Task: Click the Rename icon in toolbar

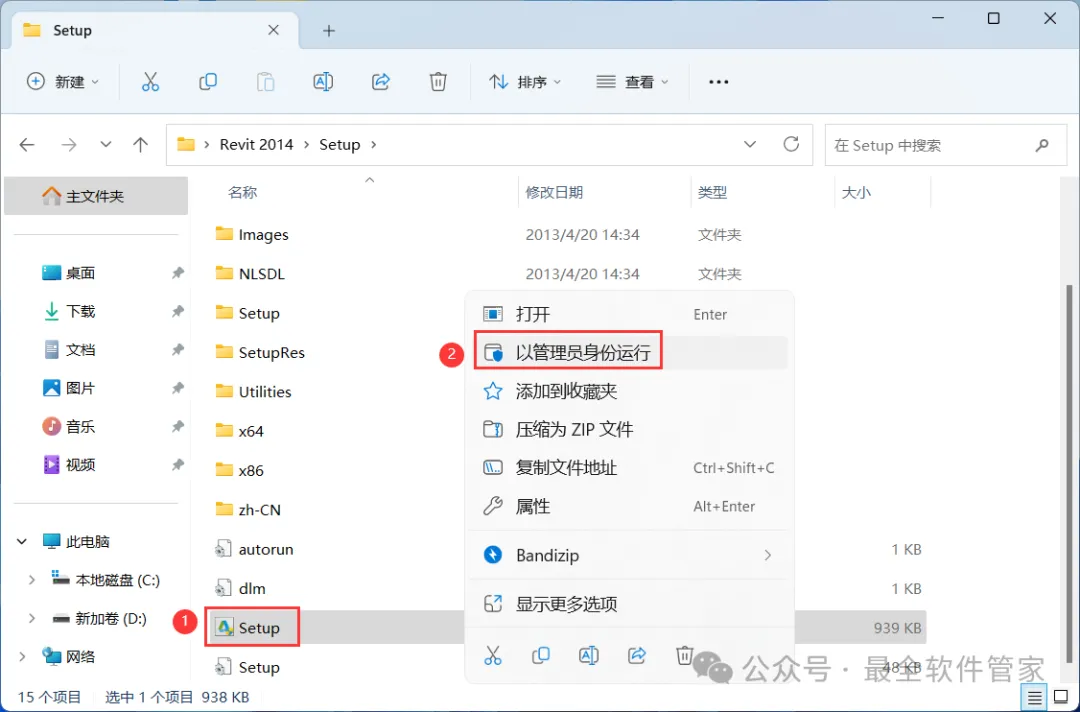Action: pos(323,82)
